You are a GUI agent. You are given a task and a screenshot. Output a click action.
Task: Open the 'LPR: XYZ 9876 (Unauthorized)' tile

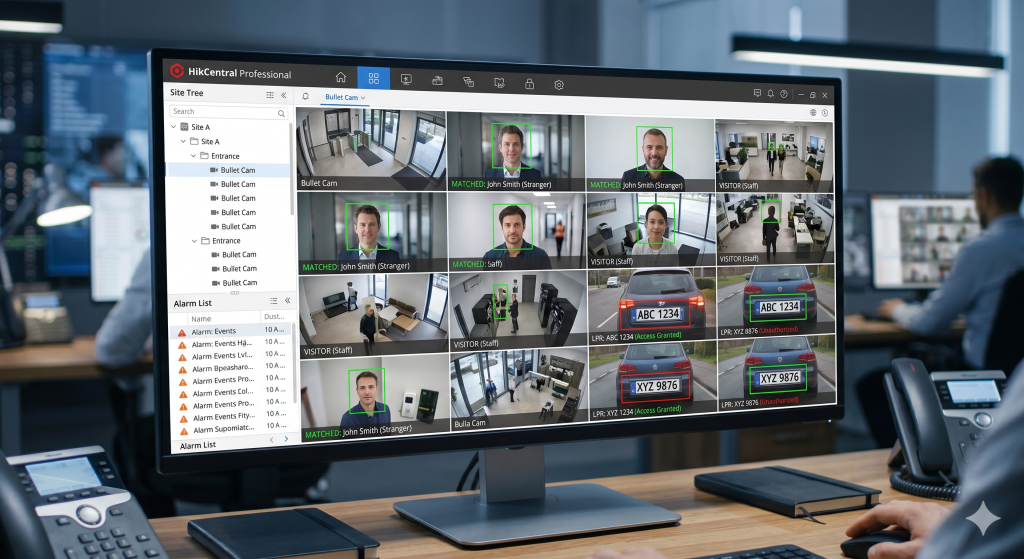coord(777,373)
